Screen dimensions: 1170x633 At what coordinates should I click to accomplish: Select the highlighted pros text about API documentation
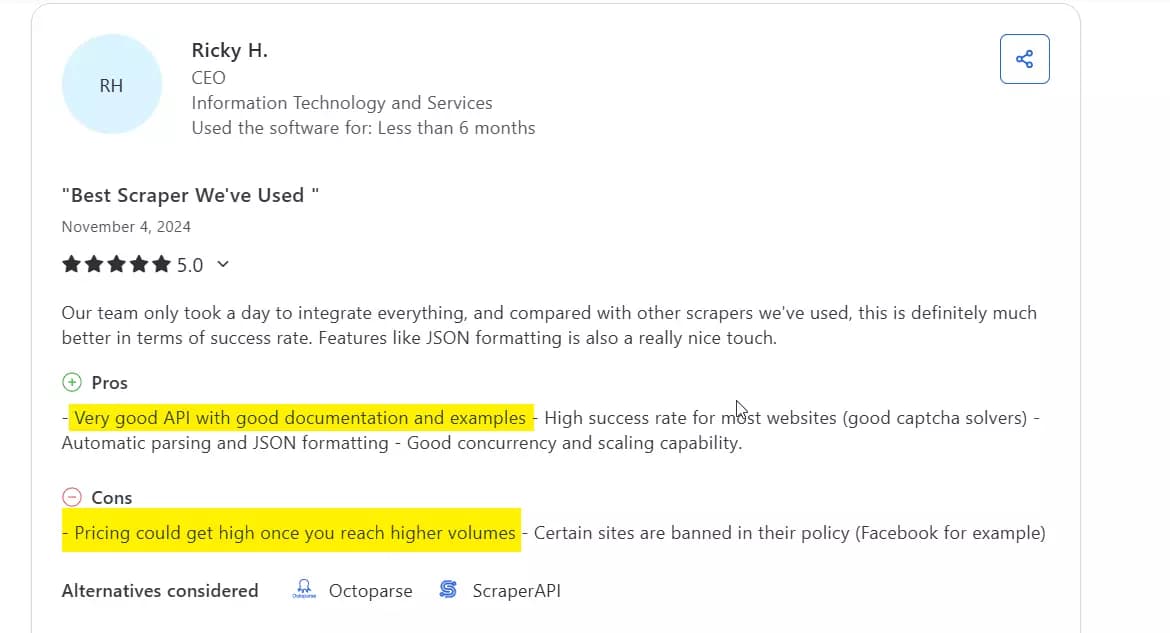pos(298,417)
